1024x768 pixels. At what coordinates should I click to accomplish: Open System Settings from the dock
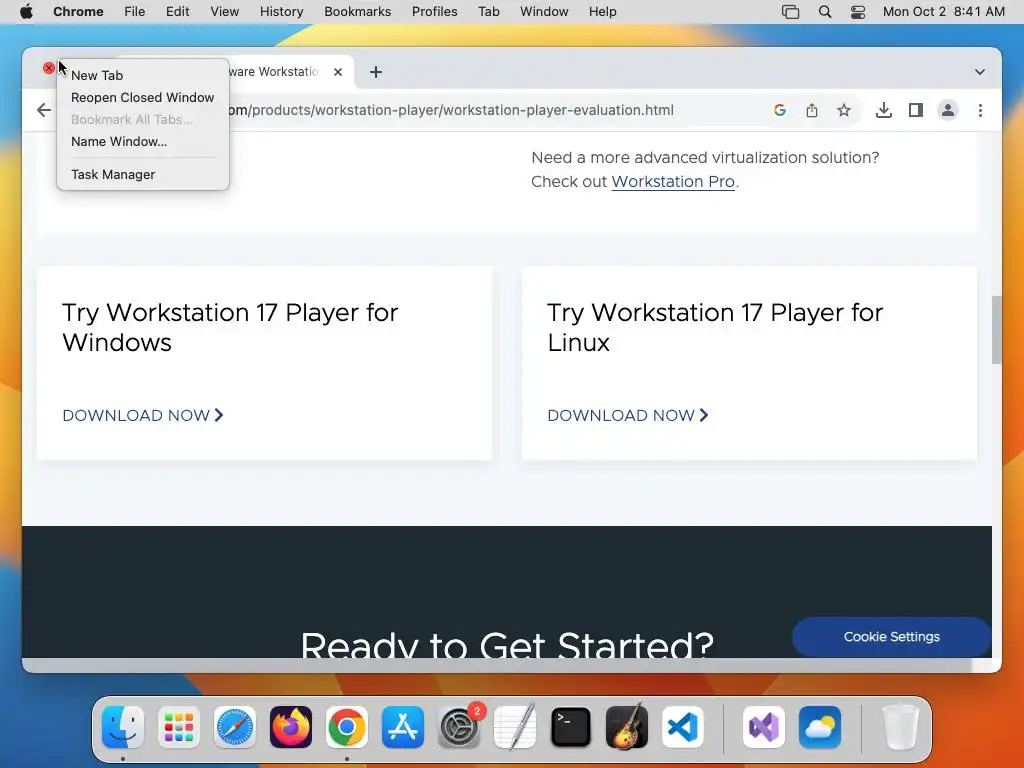458,727
